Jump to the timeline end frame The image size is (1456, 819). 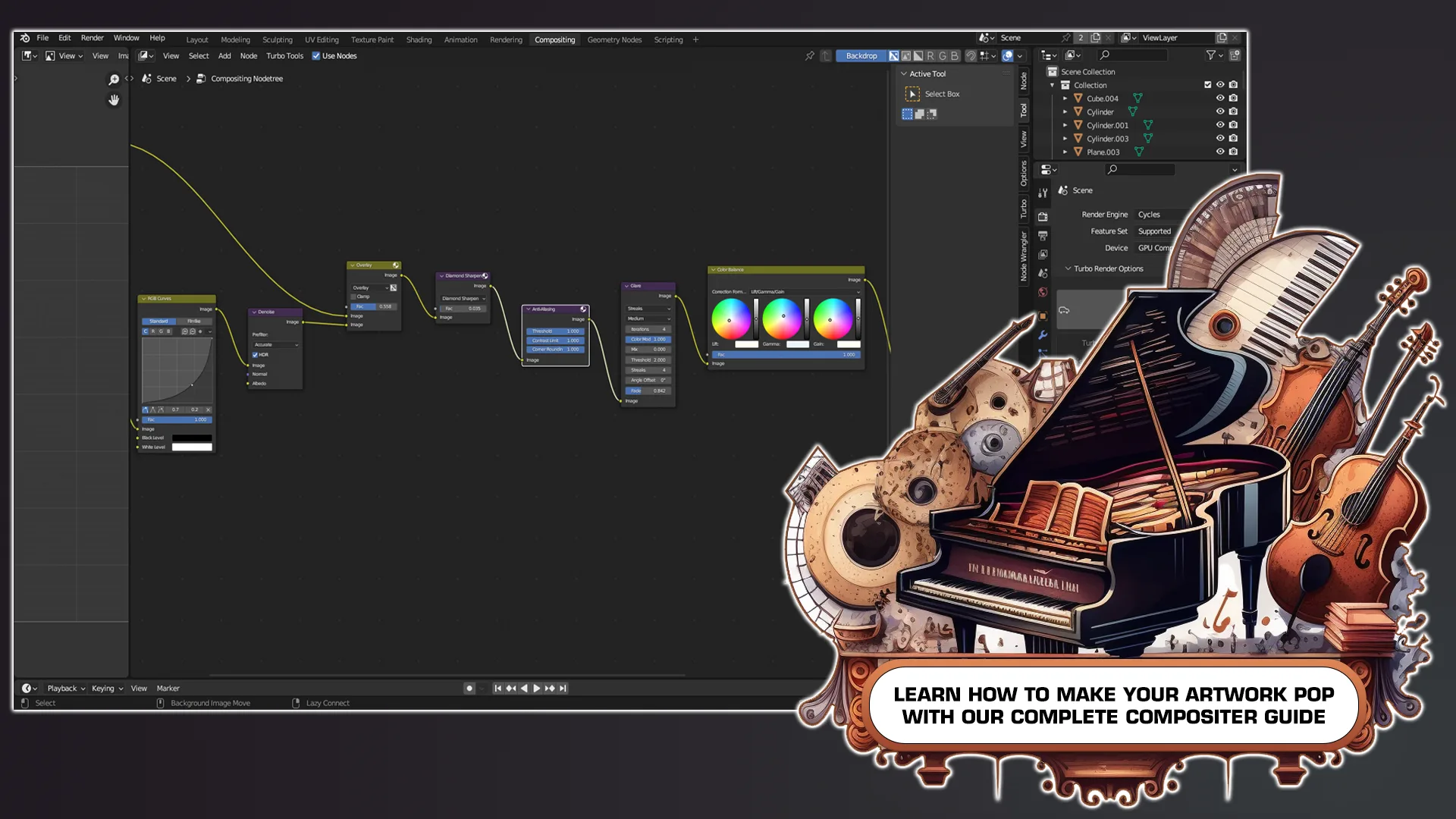pos(563,689)
